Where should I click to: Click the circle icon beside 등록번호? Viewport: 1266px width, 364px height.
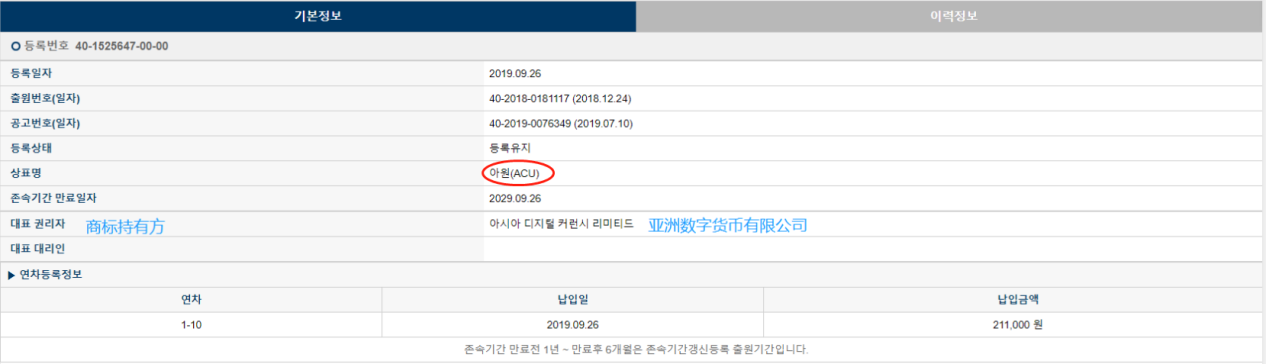point(15,46)
